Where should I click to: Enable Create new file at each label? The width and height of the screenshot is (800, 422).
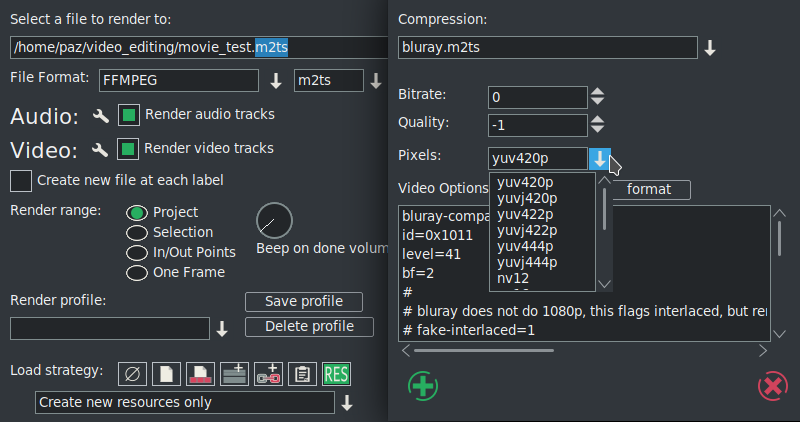20,181
